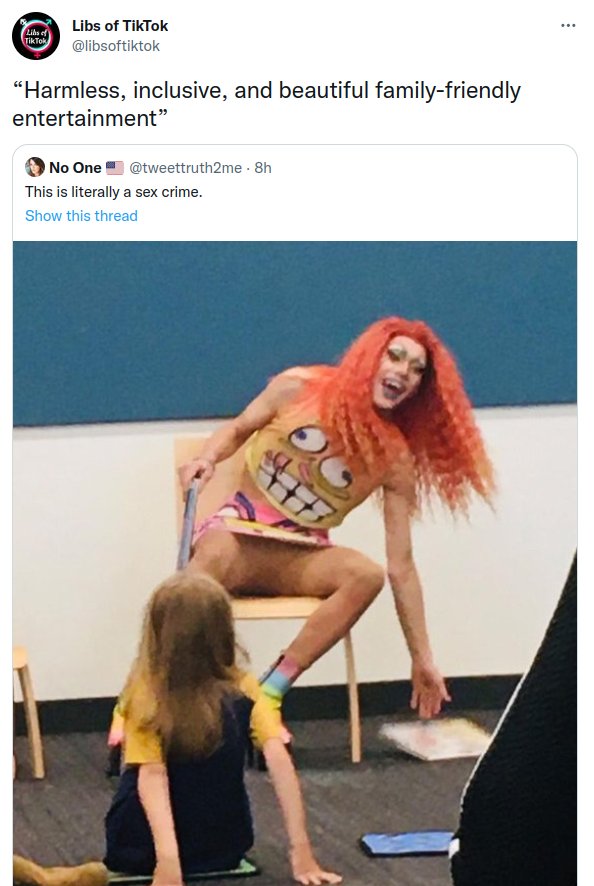Visit the @tweettruth2me handle
594x886 pixels.
(x=185, y=168)
